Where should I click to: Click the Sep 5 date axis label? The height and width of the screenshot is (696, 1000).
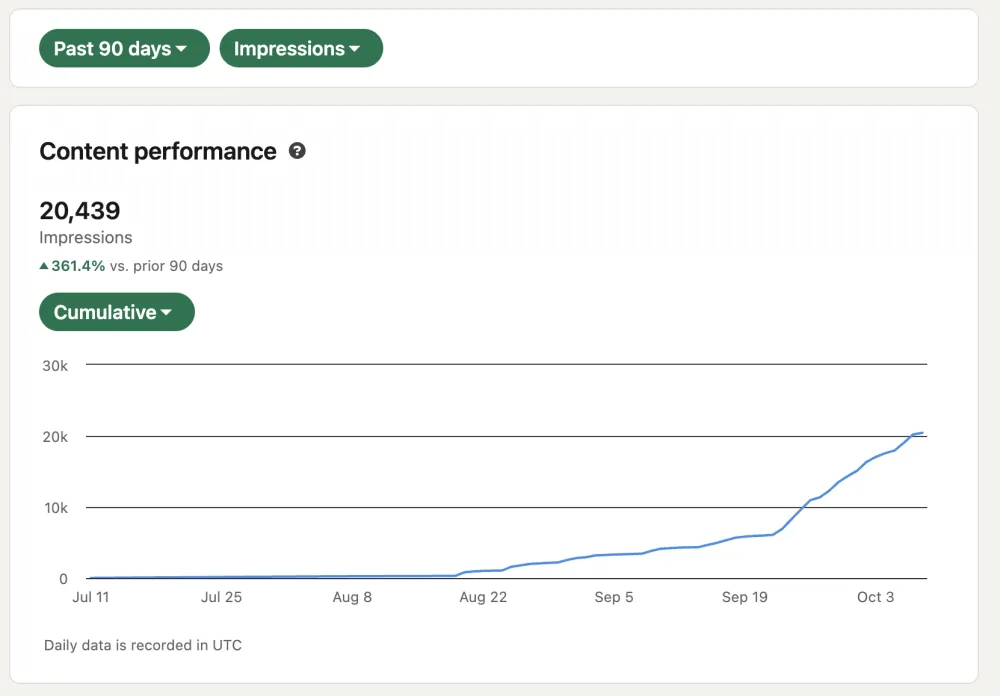click(x=614, y=597)
